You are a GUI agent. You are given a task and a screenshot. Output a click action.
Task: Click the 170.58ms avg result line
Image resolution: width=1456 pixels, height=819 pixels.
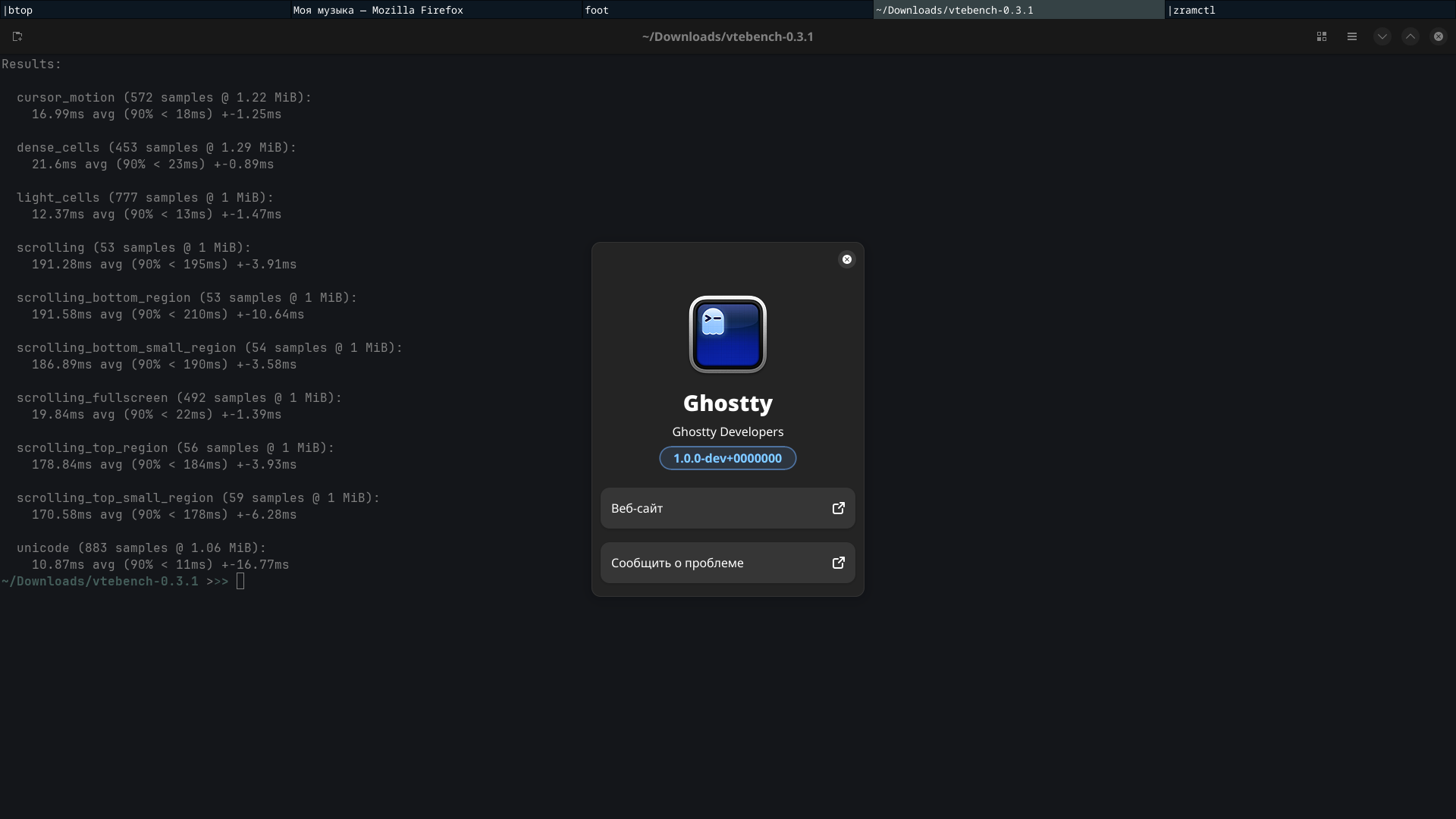[165, 515]
